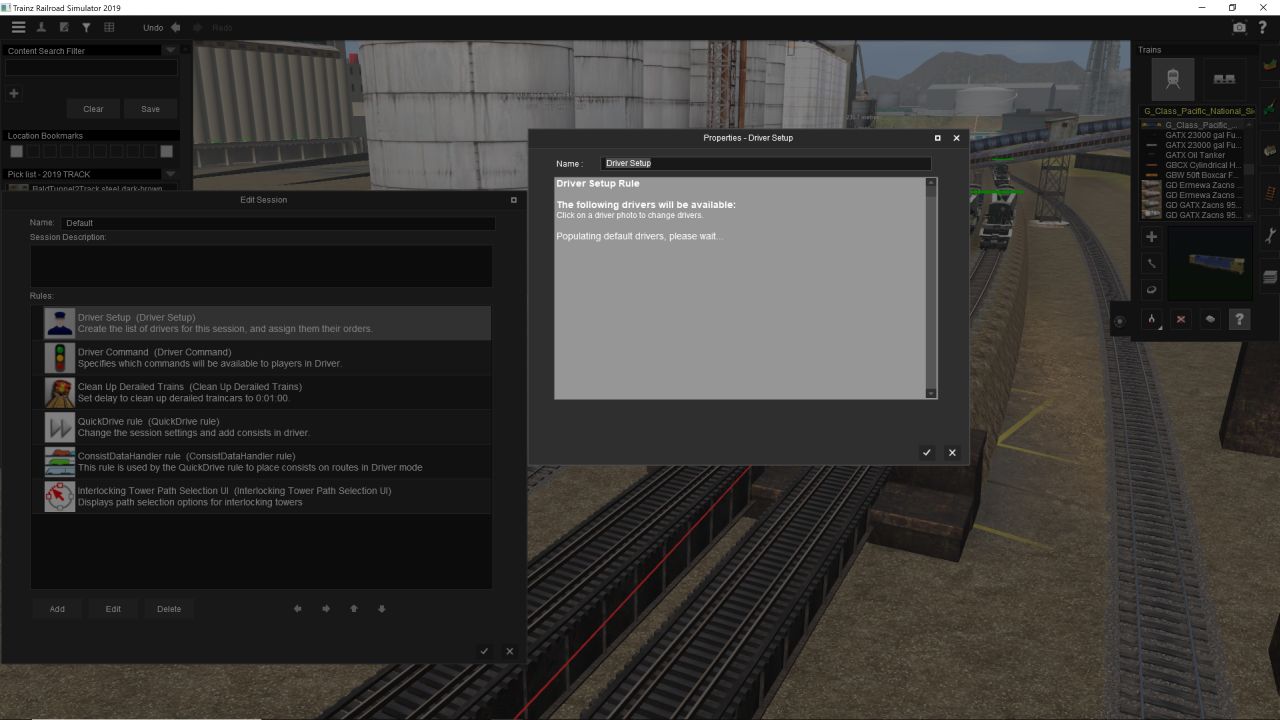Click Interlocking Tower Path Selection UI icon

pyautogui.click(x=60, y=496)
